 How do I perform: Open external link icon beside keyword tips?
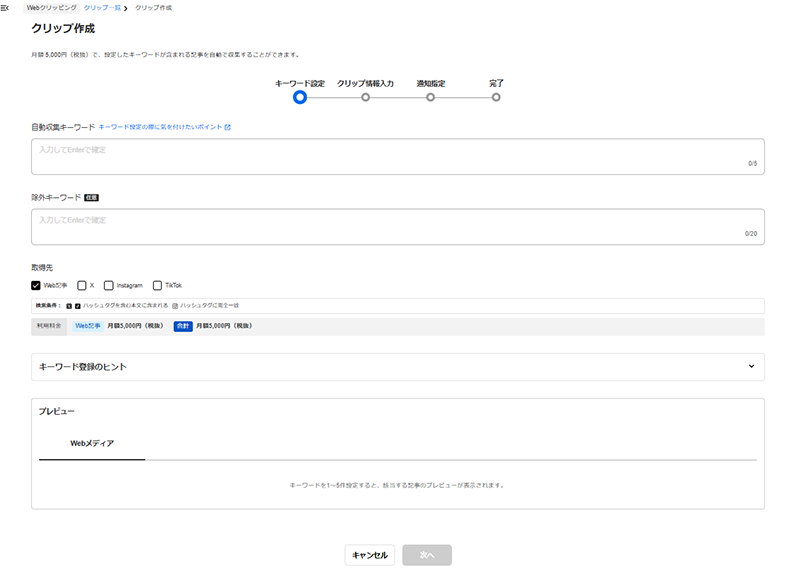(x=228, y=127)
